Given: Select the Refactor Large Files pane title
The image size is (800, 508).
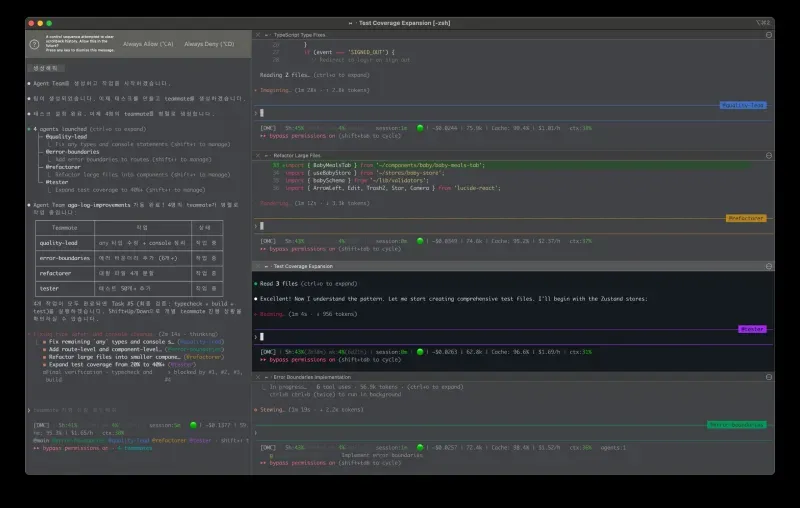Looking at the screenshot, I should point(297,156).
